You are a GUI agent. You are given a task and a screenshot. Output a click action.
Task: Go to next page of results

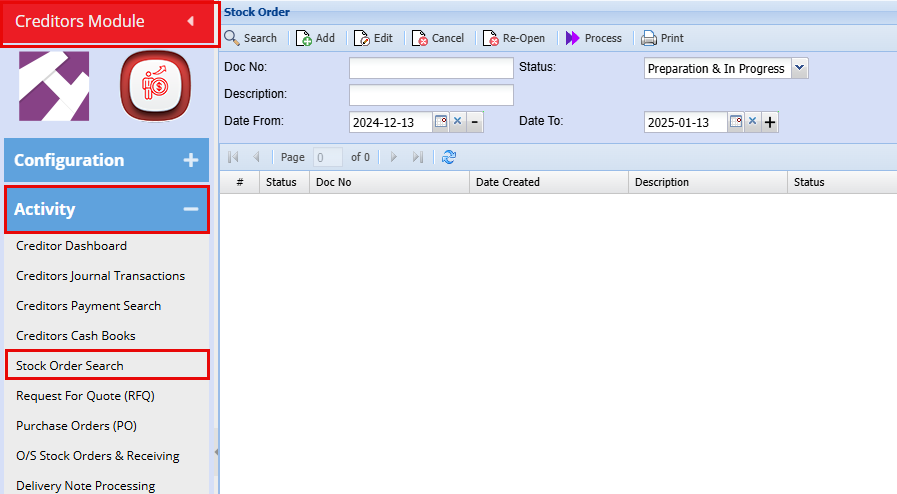[x=394, y=157]
